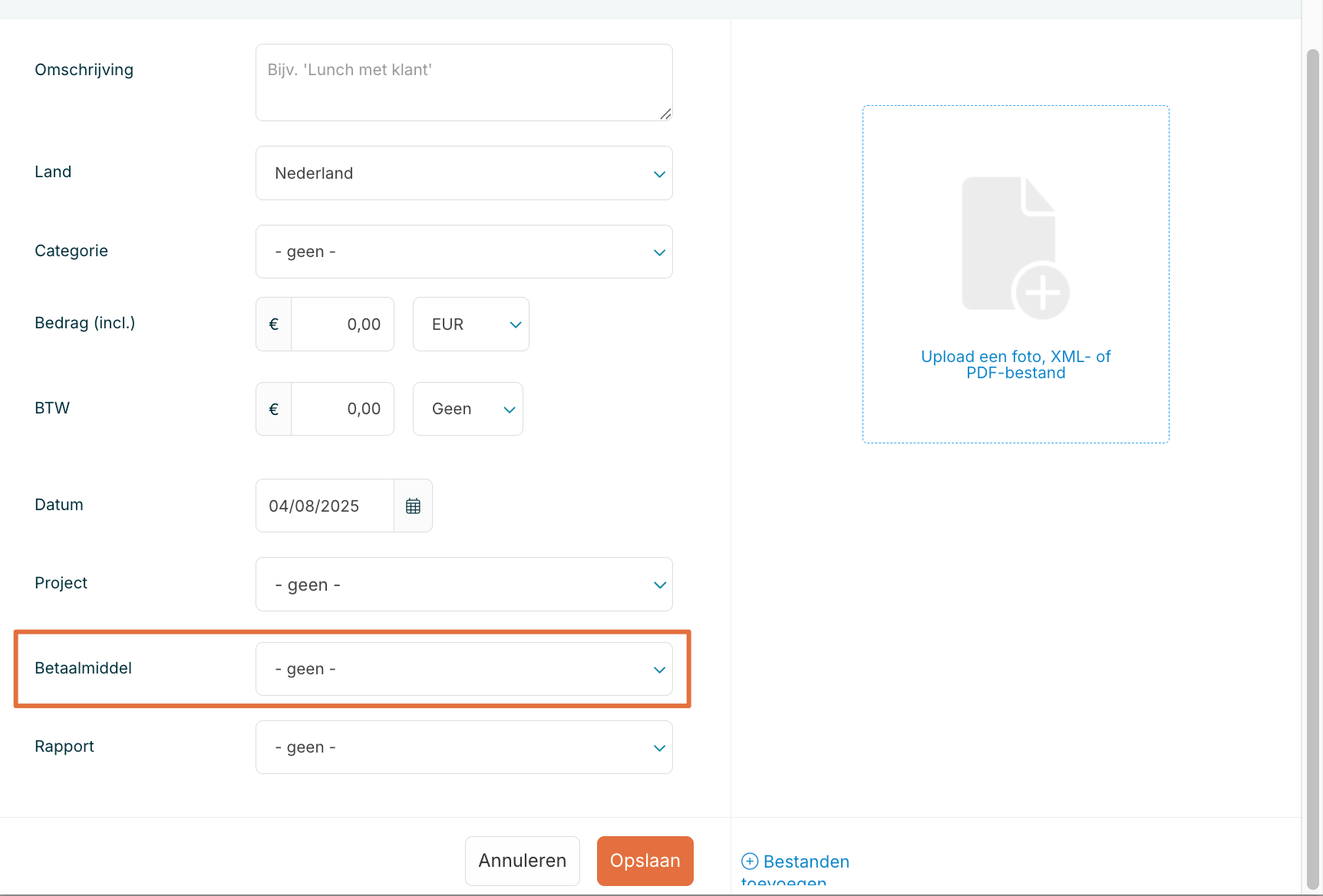Select the BTW rate dropdown showing Geen
Viewport: 1323px width, 896px height.
click(467, 410)
